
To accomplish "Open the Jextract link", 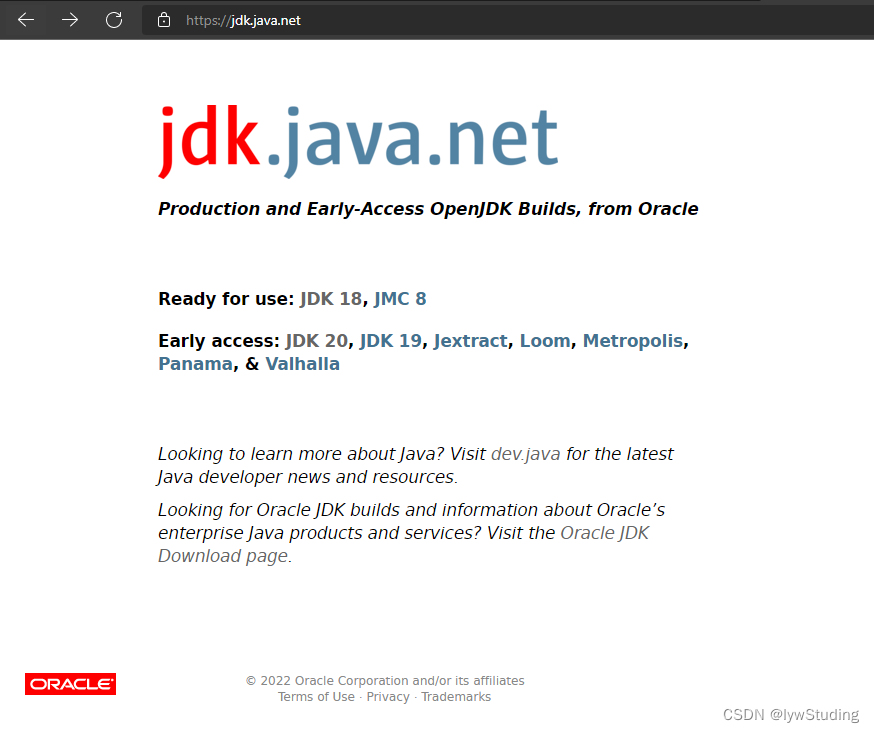I will (x=470, y=341).
